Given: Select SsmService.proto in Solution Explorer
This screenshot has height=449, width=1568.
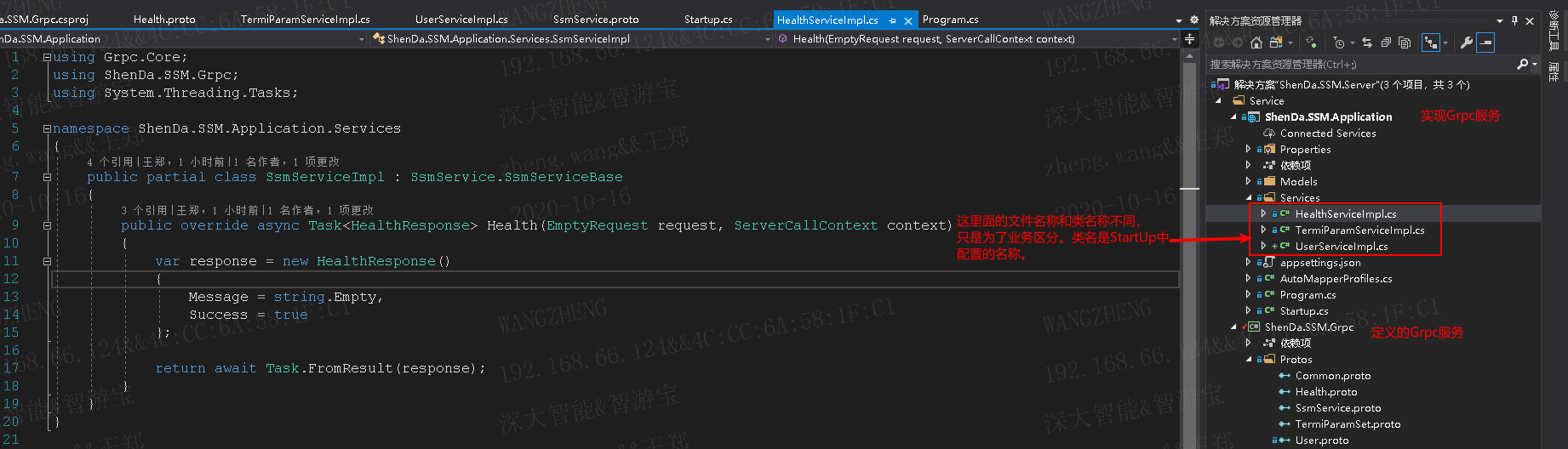Looking at the screenshot, I should [x=1338, y=407].
